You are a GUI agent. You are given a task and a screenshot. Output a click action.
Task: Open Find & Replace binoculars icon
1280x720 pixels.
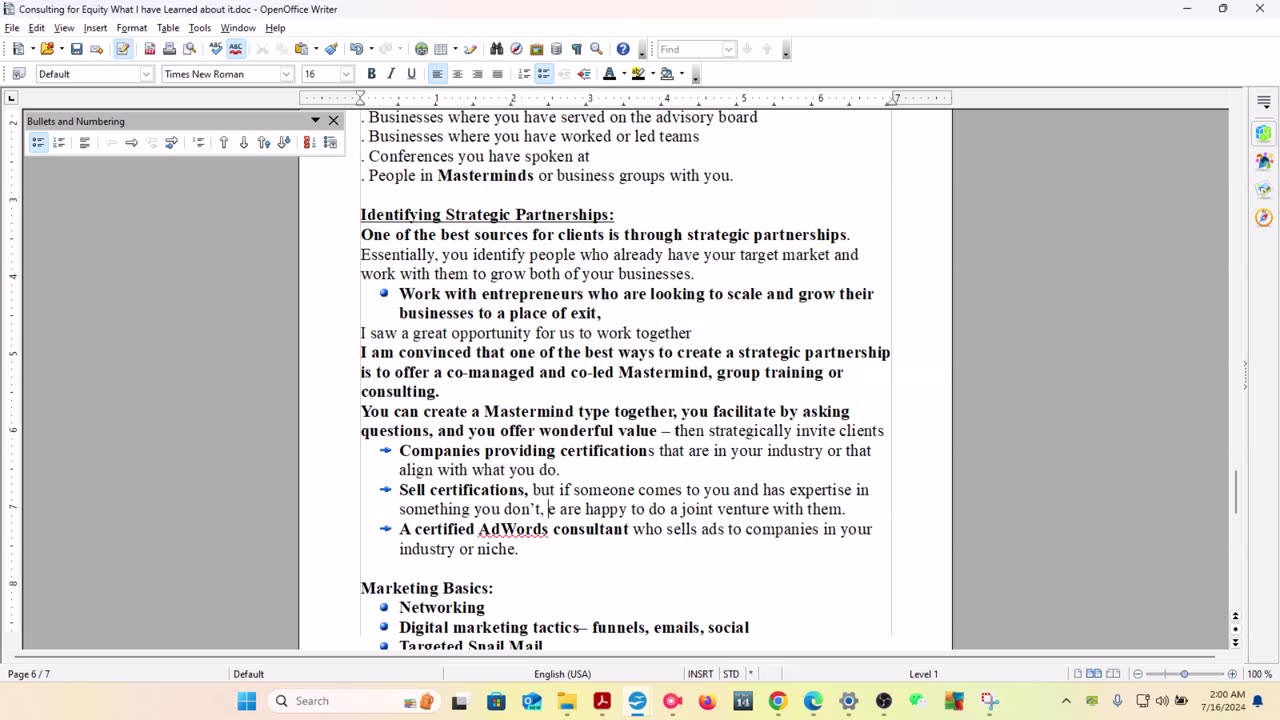(496, 48)
